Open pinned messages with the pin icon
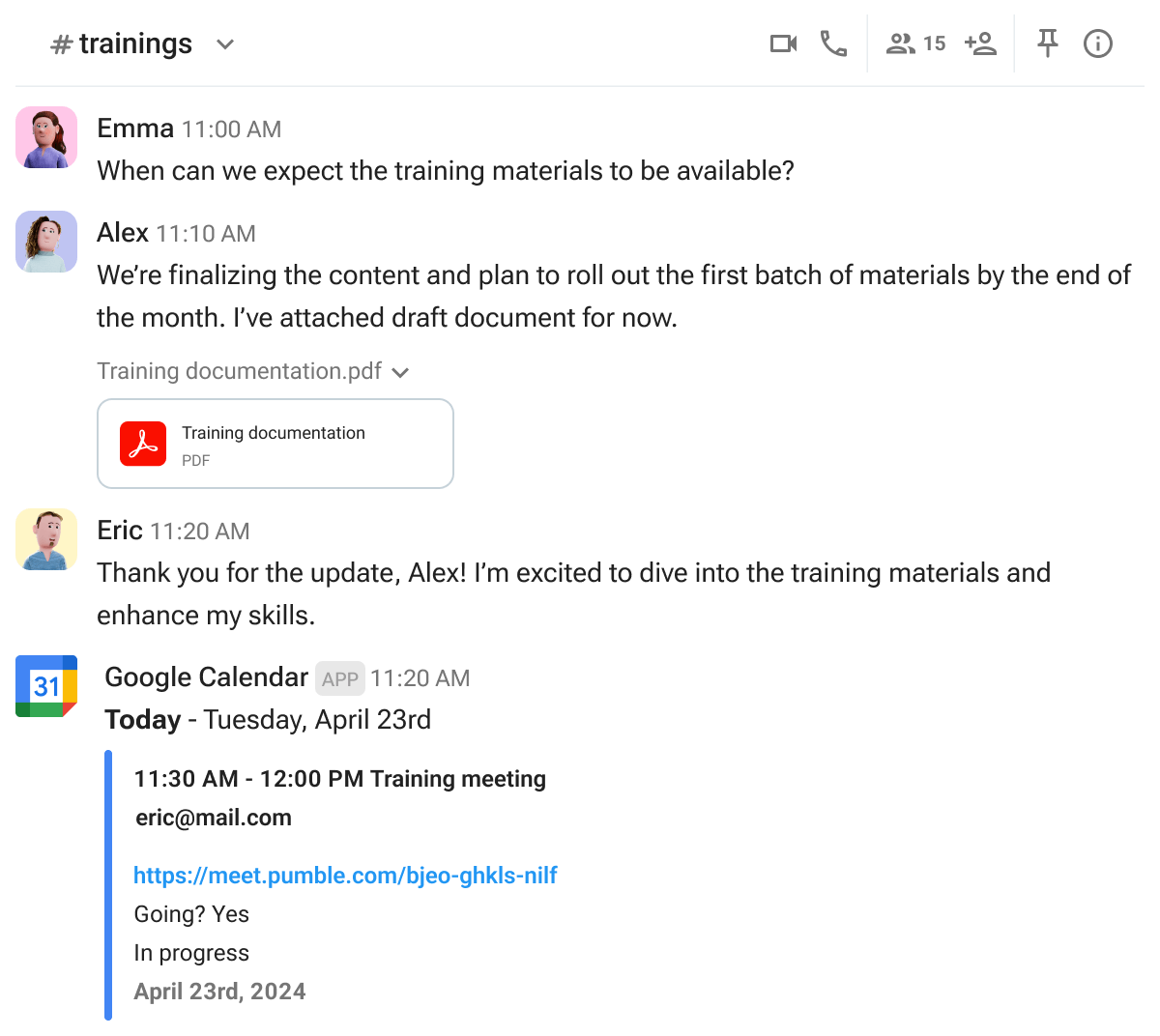 pos(1047,43)
